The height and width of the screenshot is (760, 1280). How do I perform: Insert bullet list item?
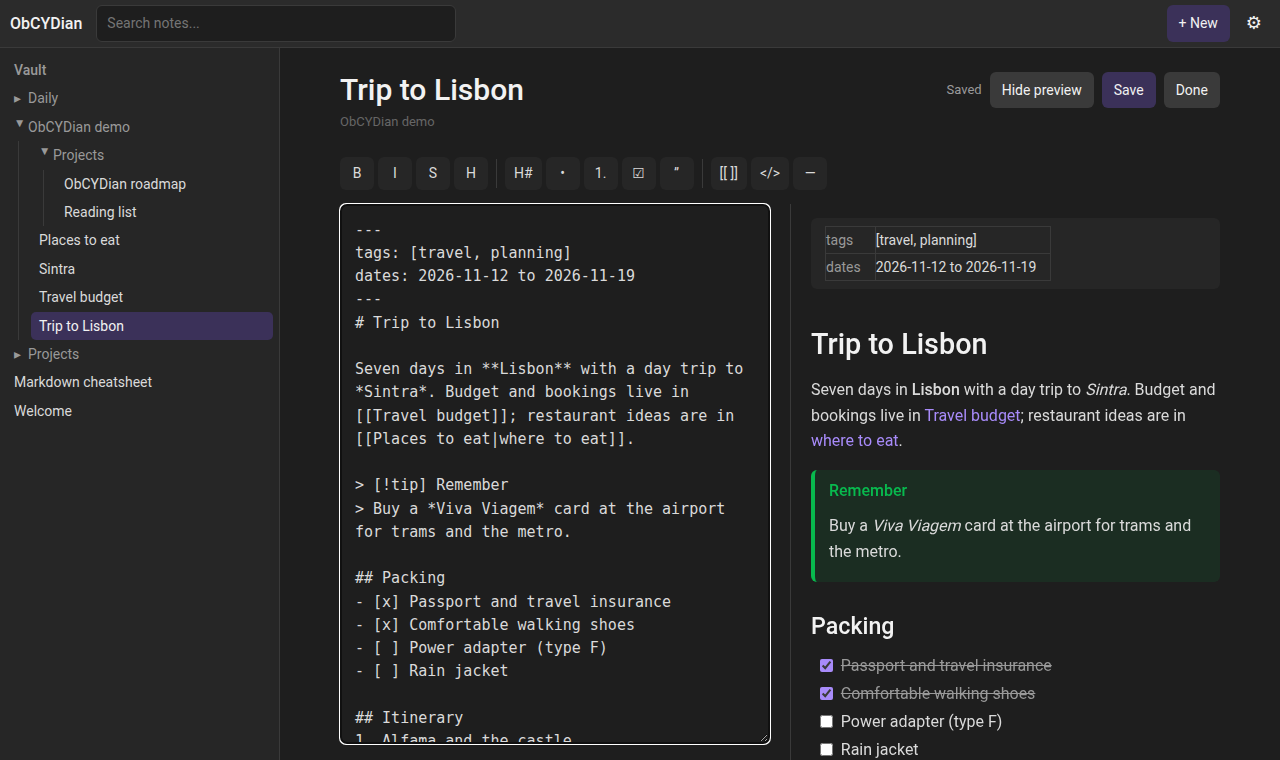tap(563, 173)
